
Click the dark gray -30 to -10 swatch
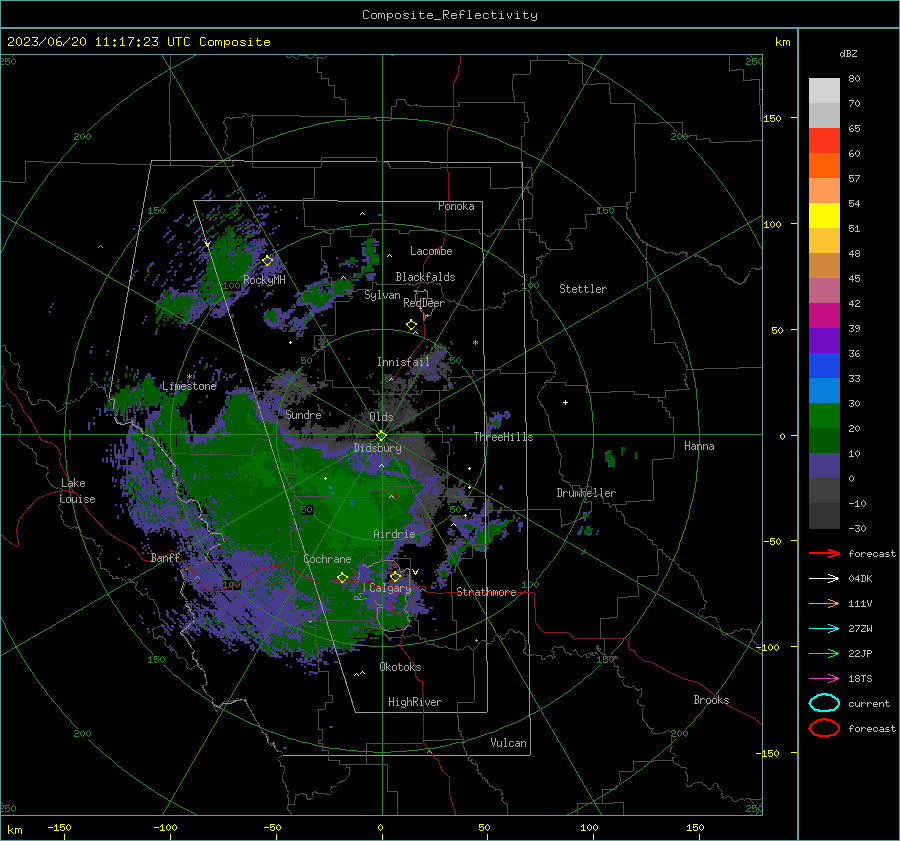pos(824,516)
